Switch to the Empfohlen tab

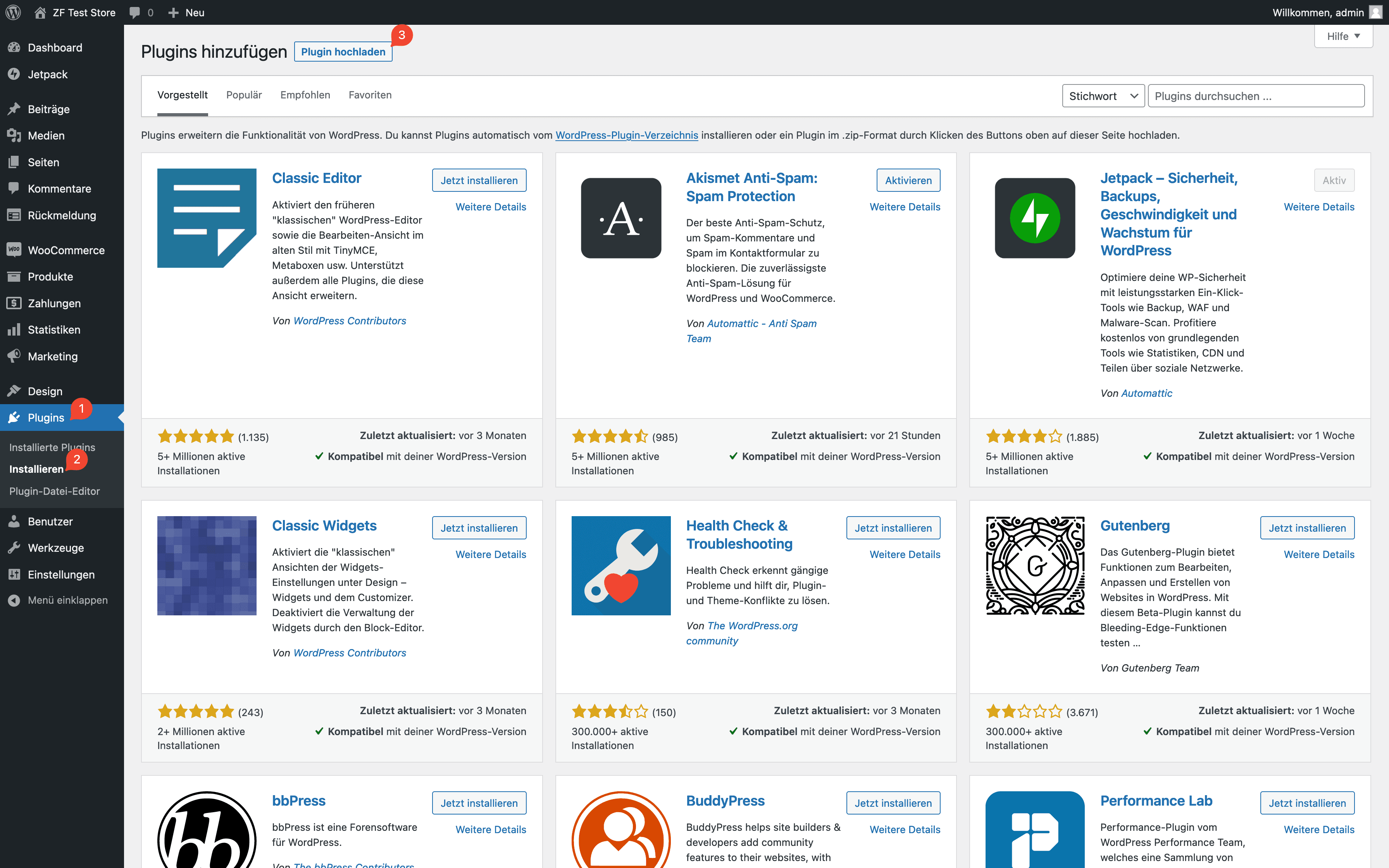click(x=305, y=95)
